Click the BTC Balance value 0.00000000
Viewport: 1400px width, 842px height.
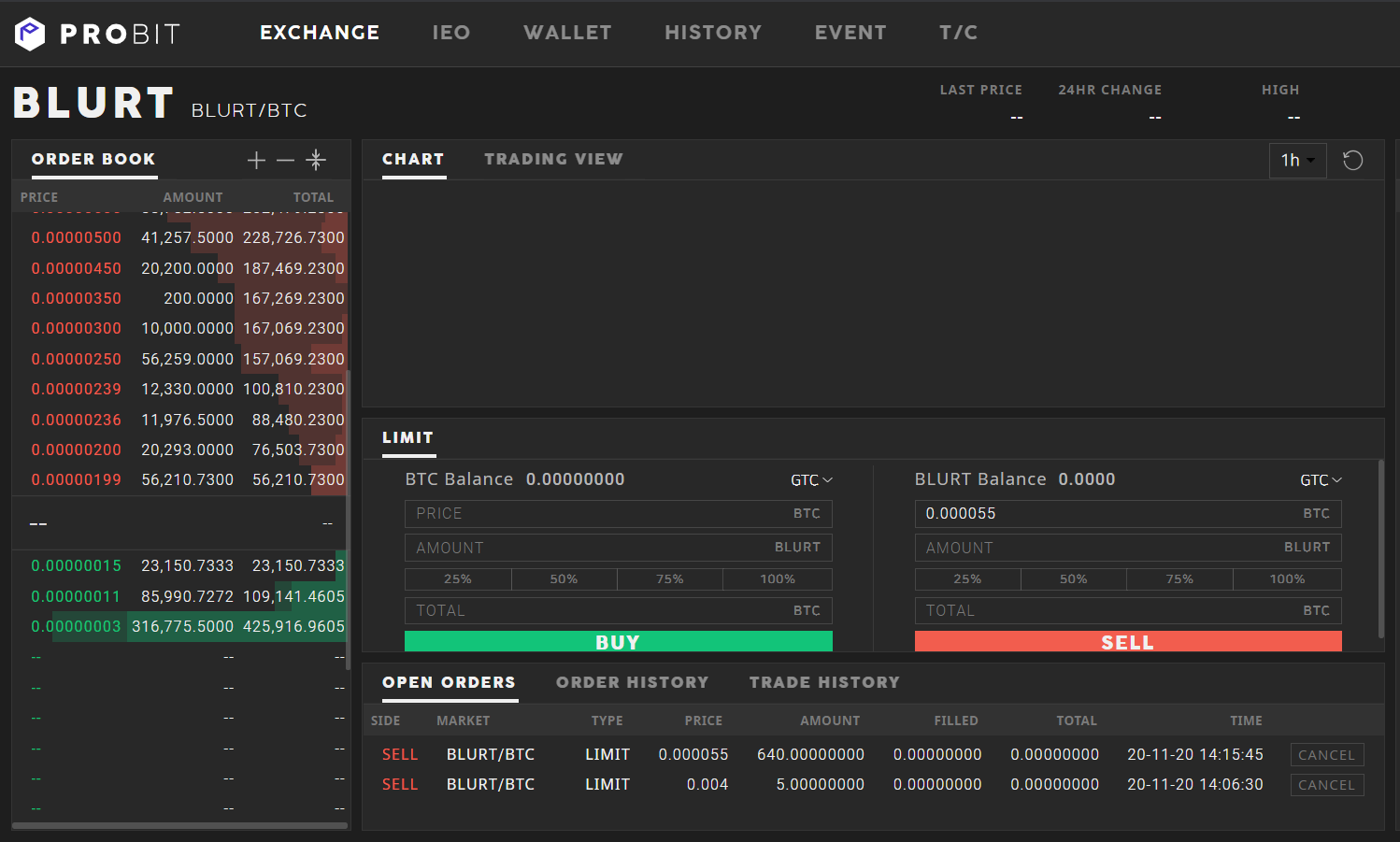pos(576,479)
